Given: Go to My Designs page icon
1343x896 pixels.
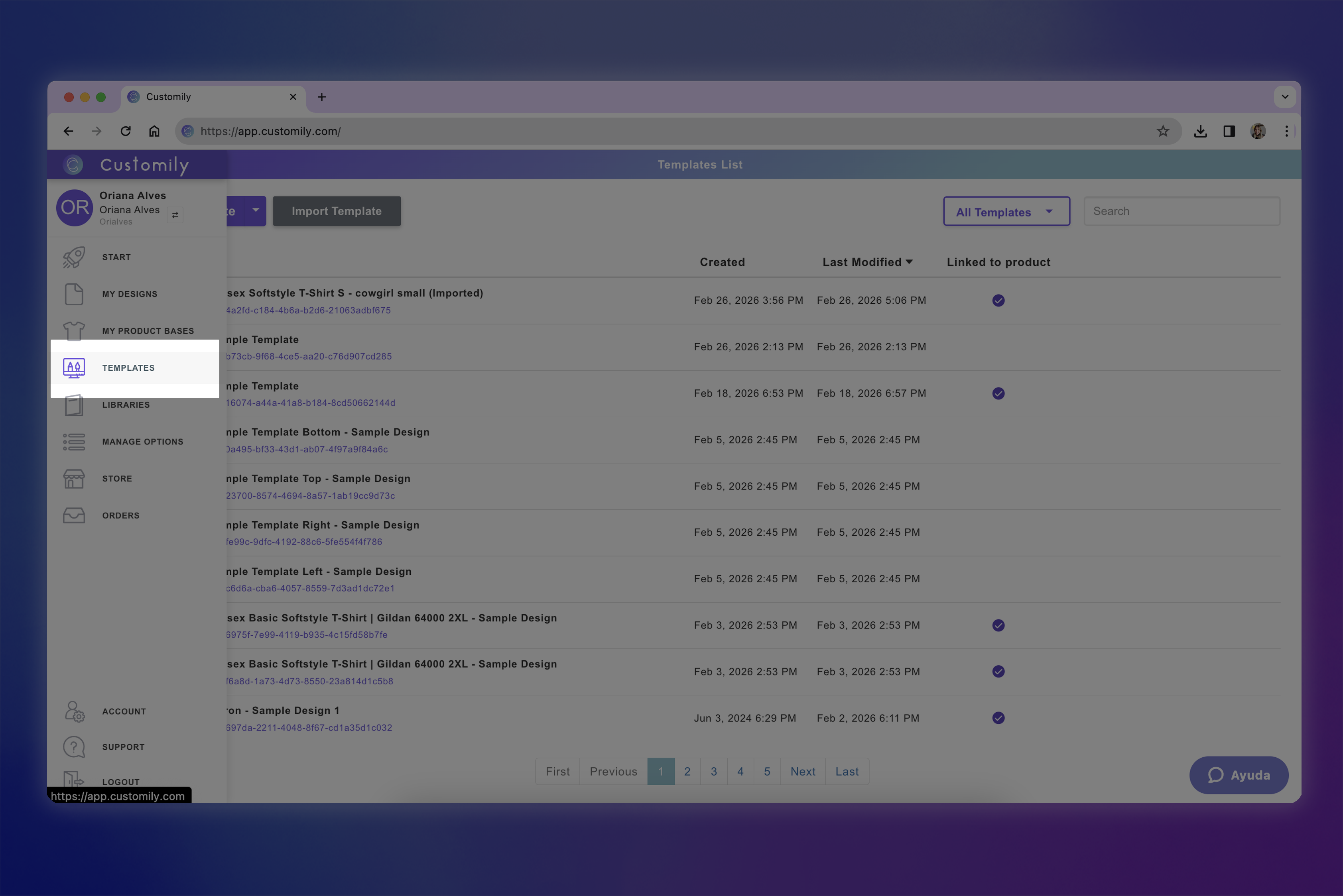Looking at the screenshot, I should (x=74, y=294).
